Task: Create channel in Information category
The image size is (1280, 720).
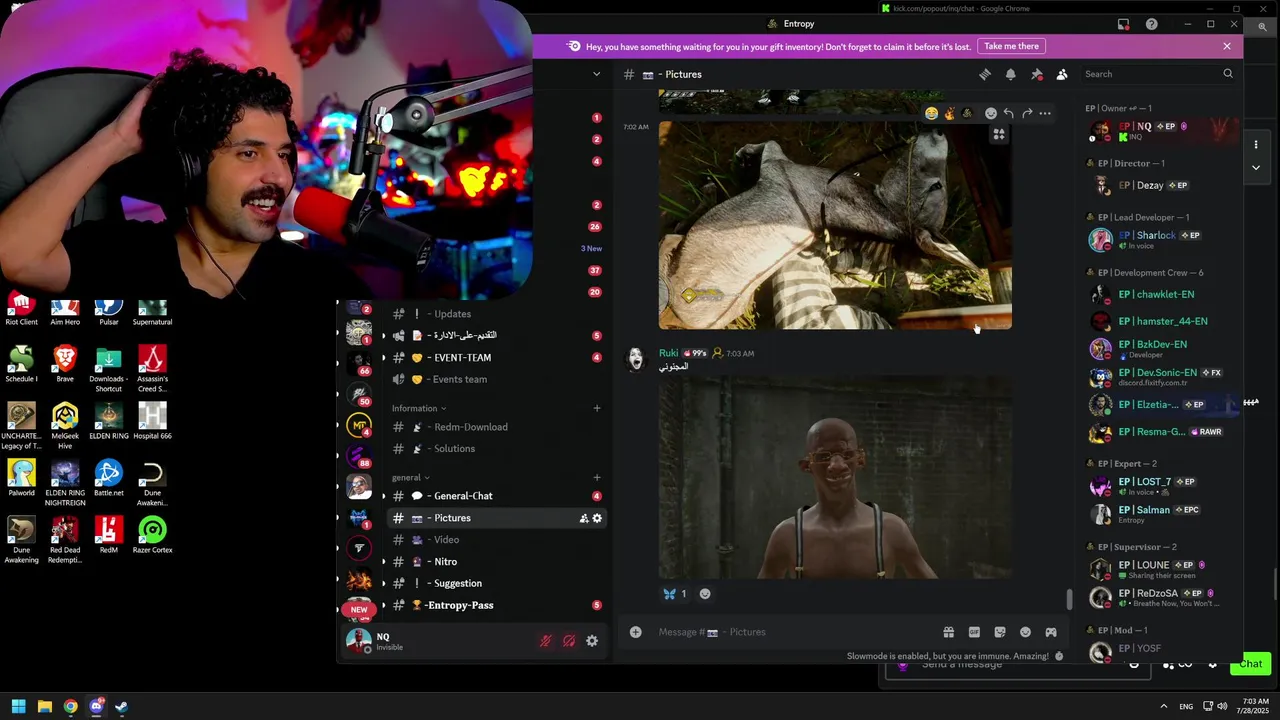Action: pos(597,408)
